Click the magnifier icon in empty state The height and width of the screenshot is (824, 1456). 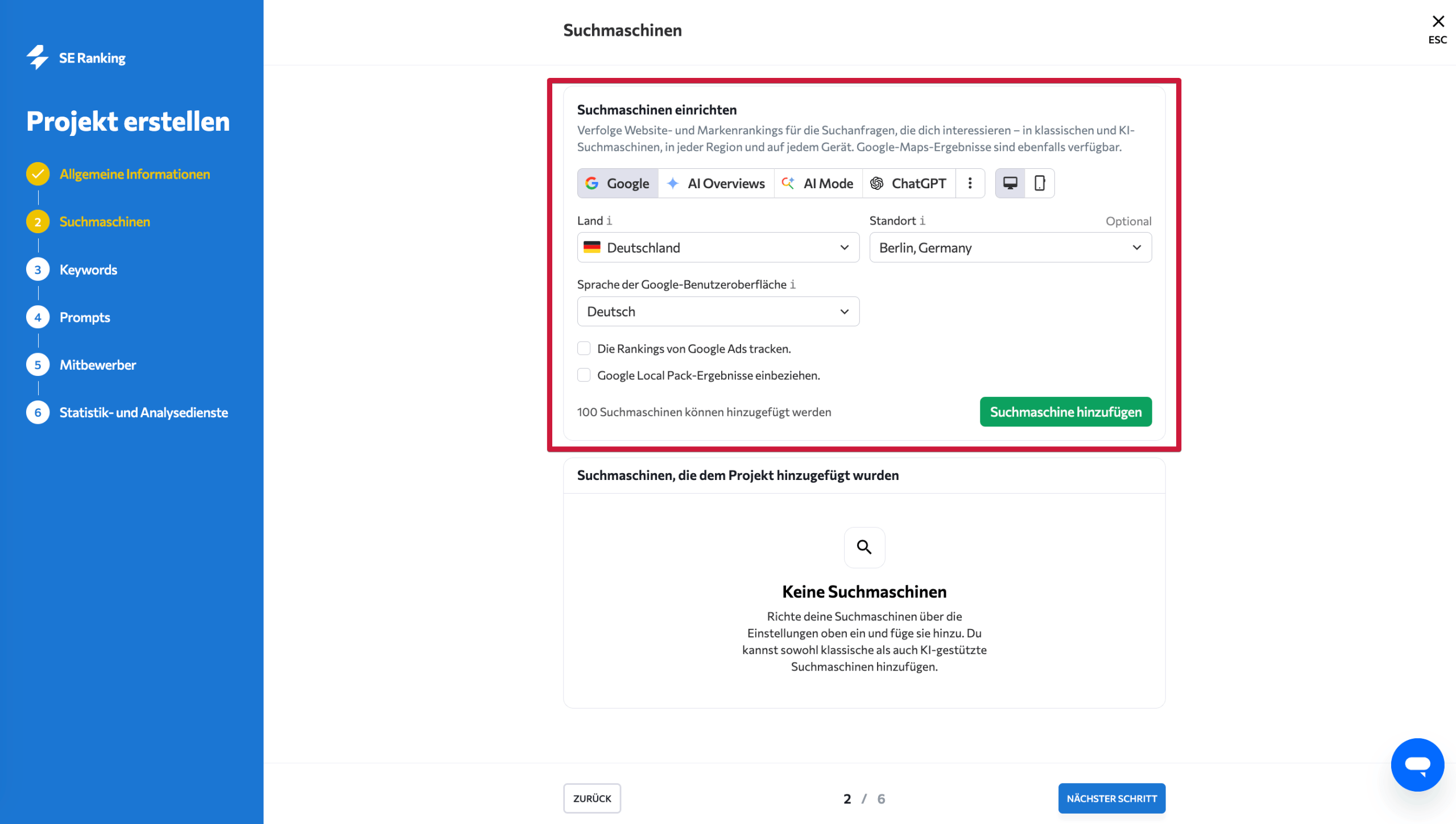click(x=864, y=547)
